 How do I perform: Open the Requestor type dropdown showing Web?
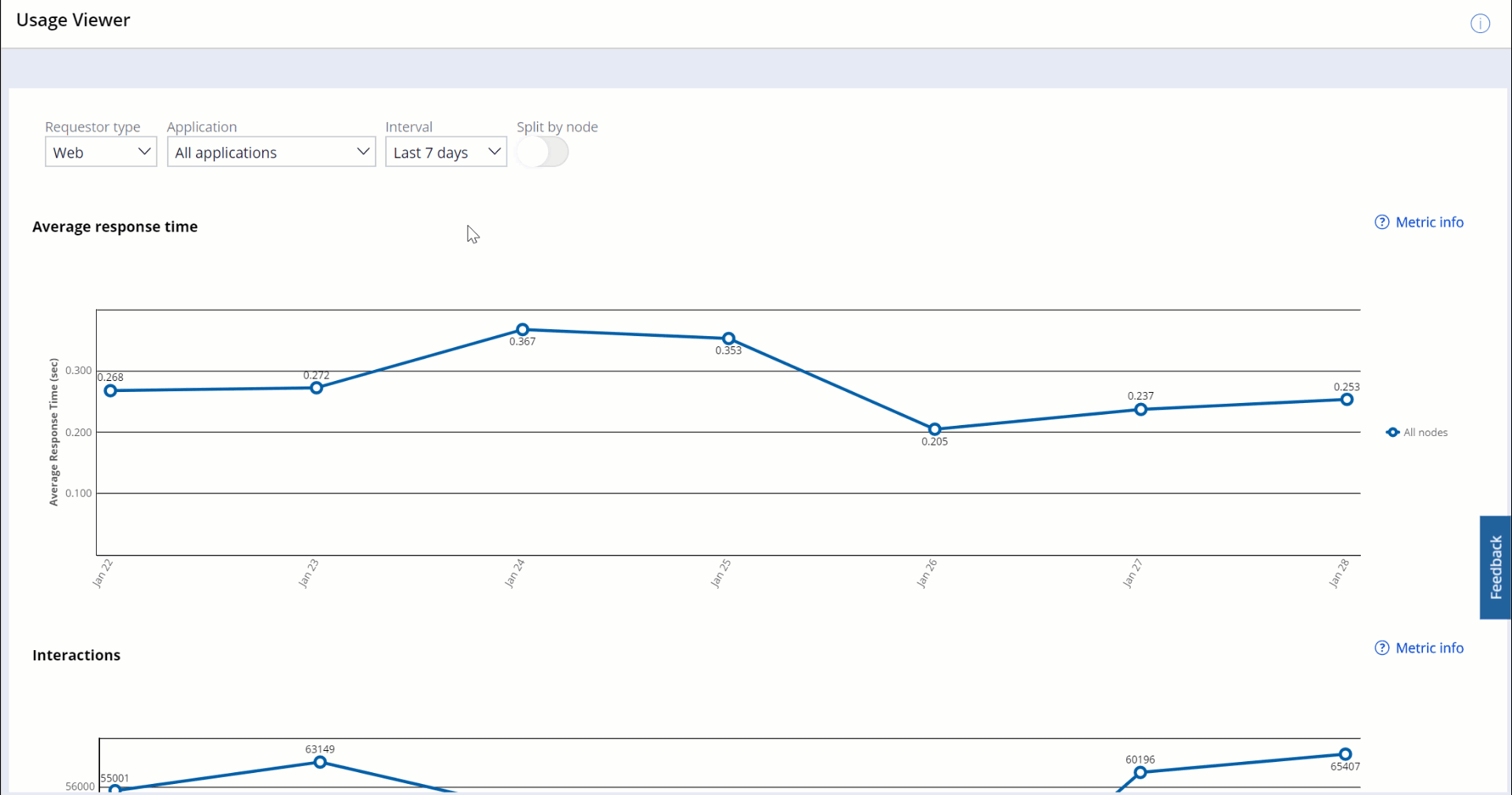(x=101, y=152)
